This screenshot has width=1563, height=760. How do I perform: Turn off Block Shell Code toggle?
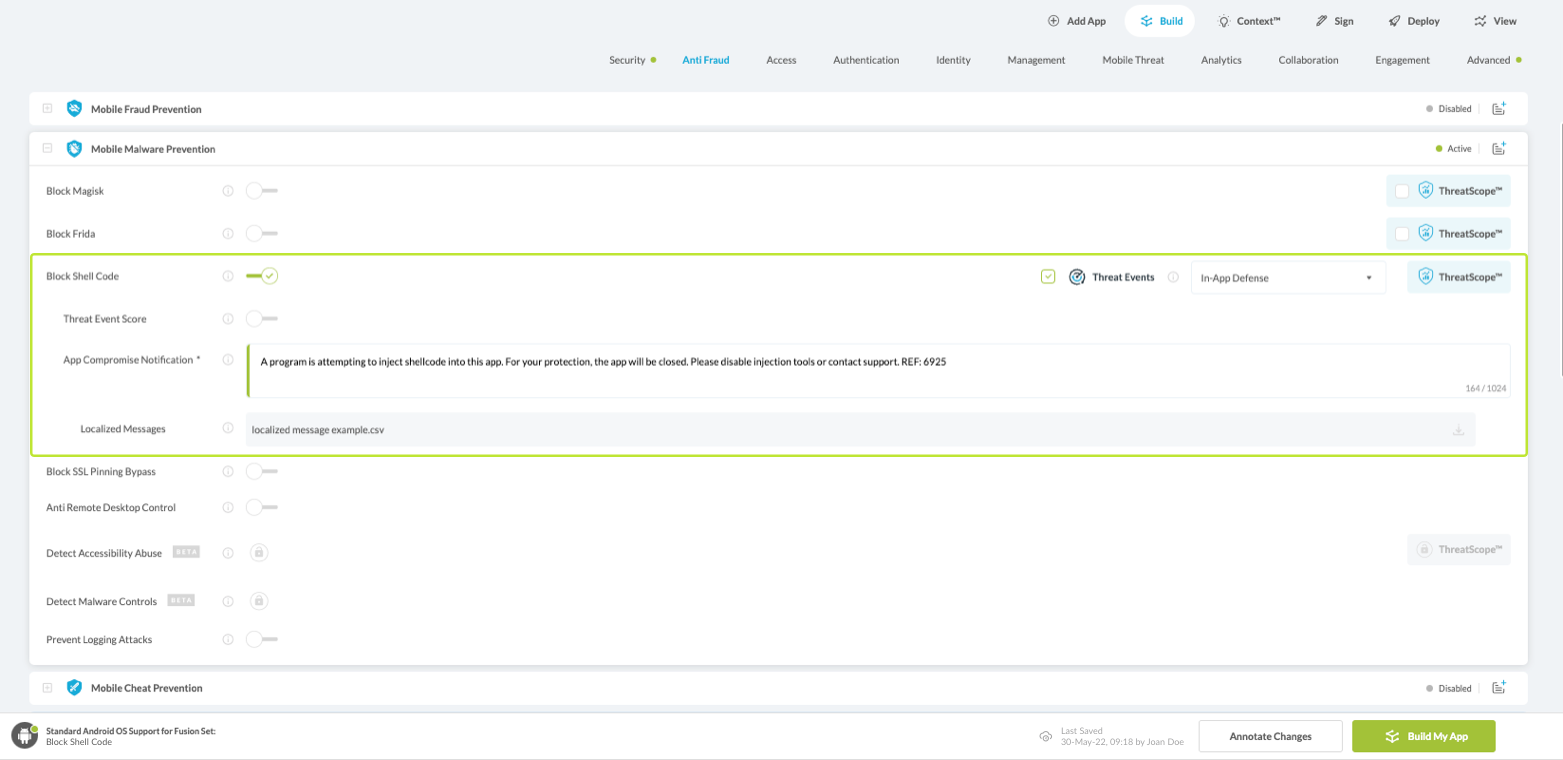[262, 276]
